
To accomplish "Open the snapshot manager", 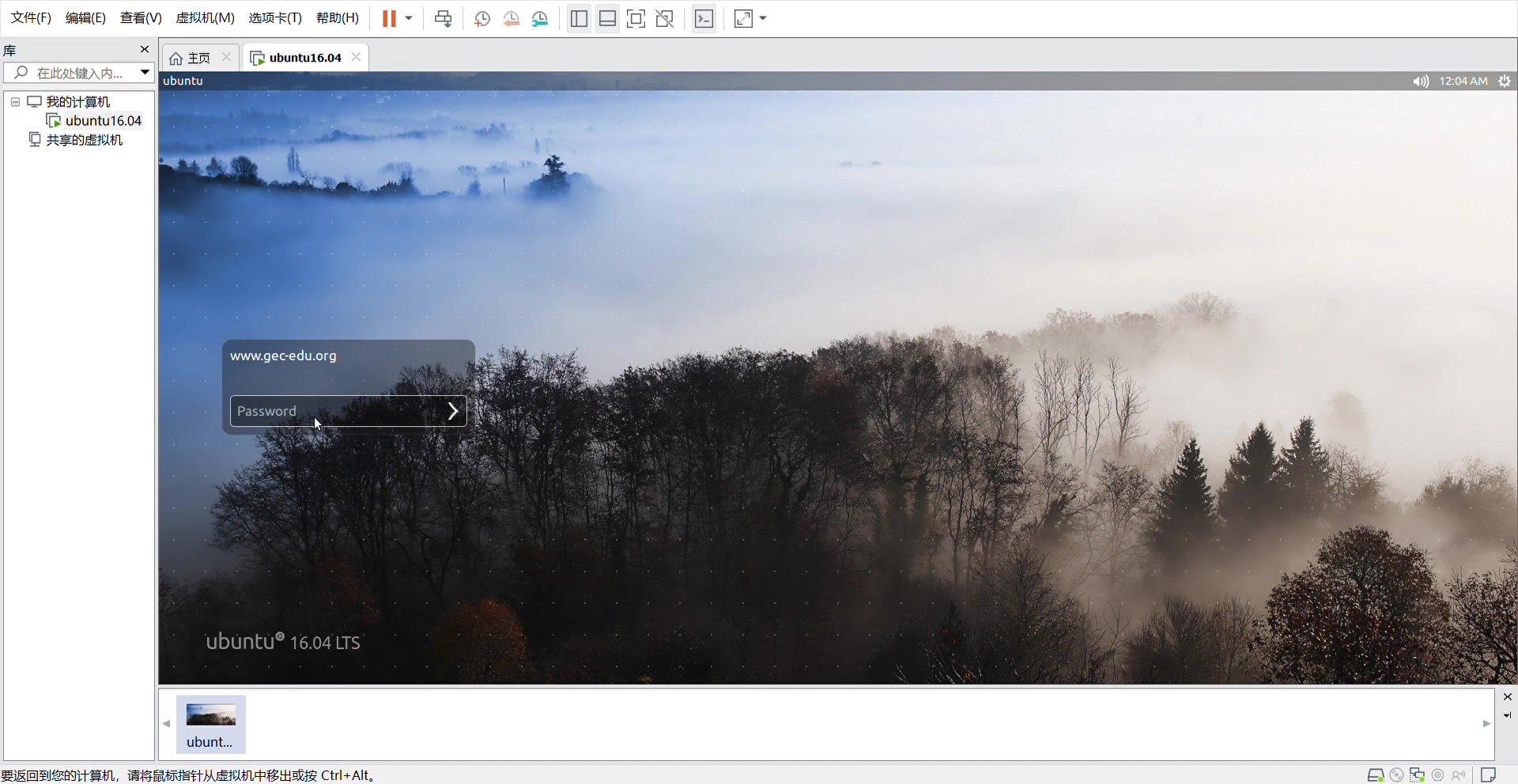I will point(540,18).
